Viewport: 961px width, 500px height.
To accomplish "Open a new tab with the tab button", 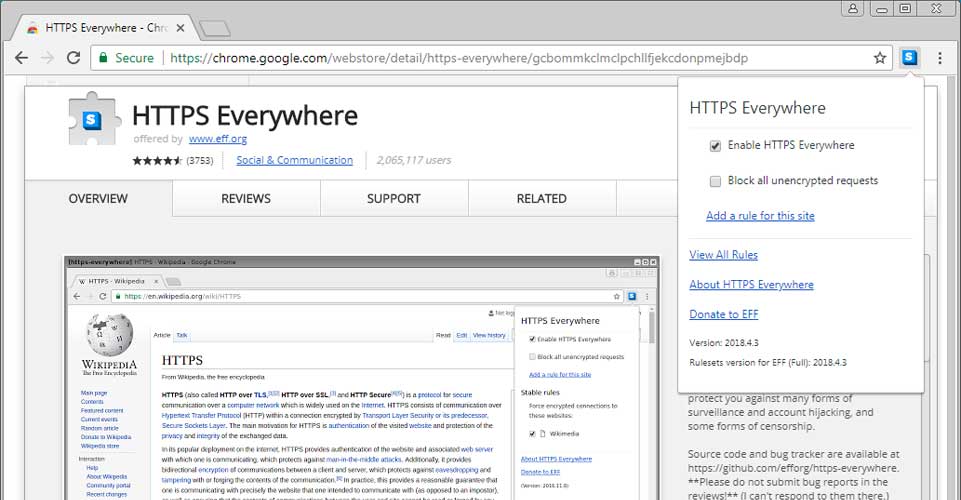I will [x=215, y=28].
